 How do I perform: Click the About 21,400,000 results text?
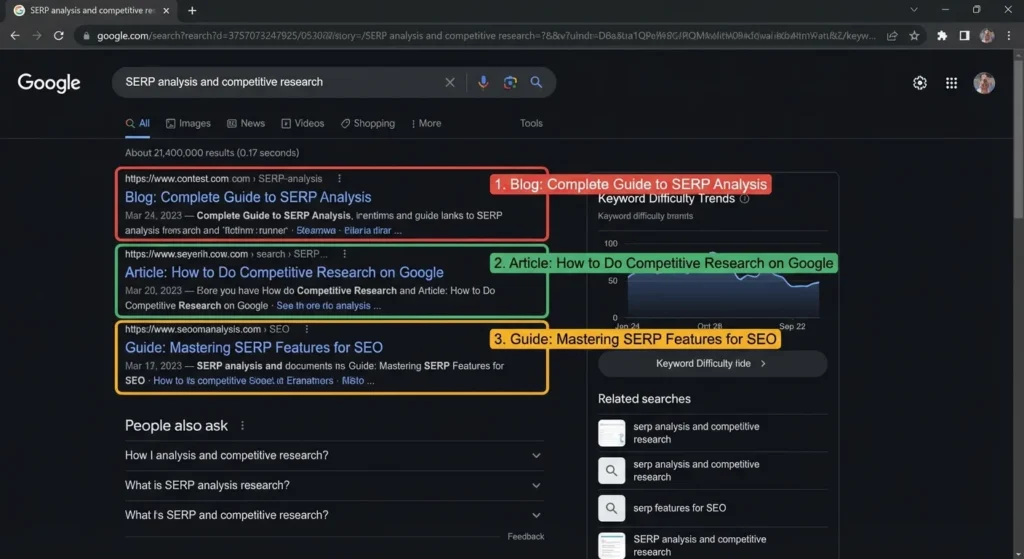point(212,153)
